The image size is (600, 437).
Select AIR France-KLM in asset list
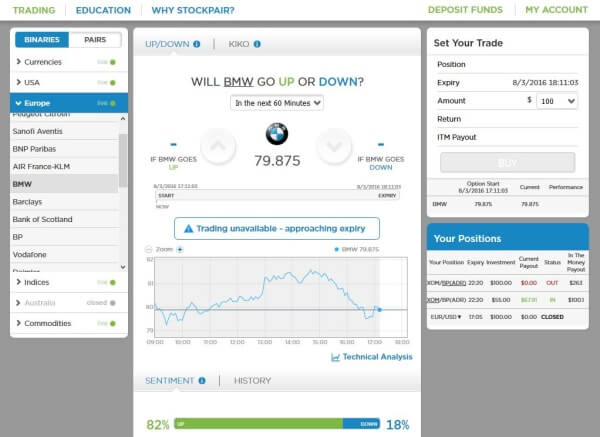[x=65, y=166]
